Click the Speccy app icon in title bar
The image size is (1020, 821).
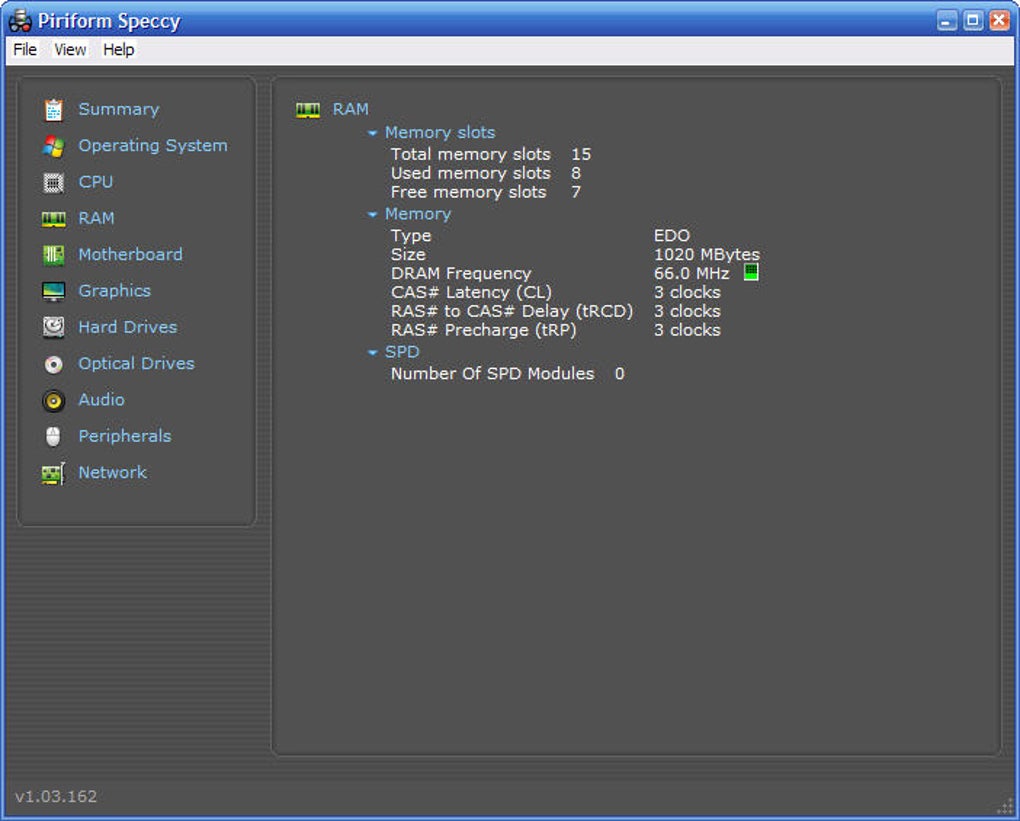[20, 21]
